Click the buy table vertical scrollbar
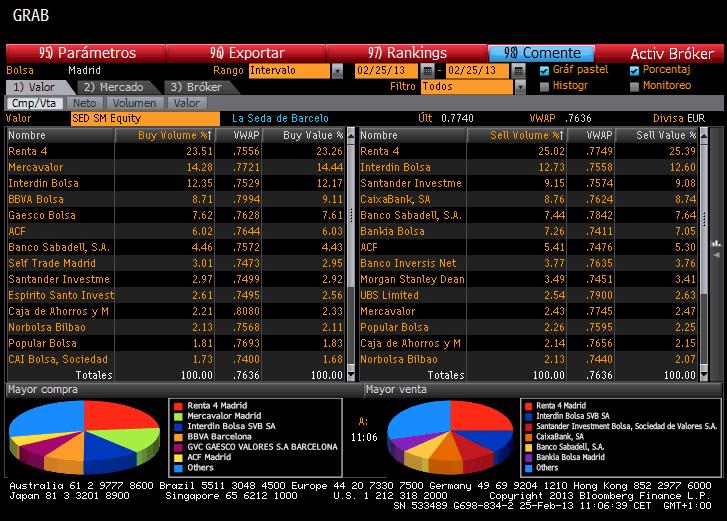This screenshot has height=521, width=727. click(351, 255)
